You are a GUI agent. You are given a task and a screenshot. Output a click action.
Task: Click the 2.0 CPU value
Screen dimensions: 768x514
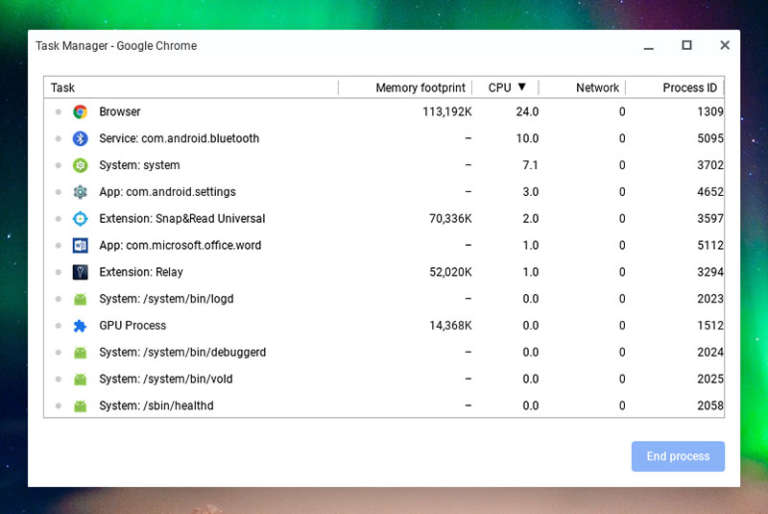[x=530, y=219]
